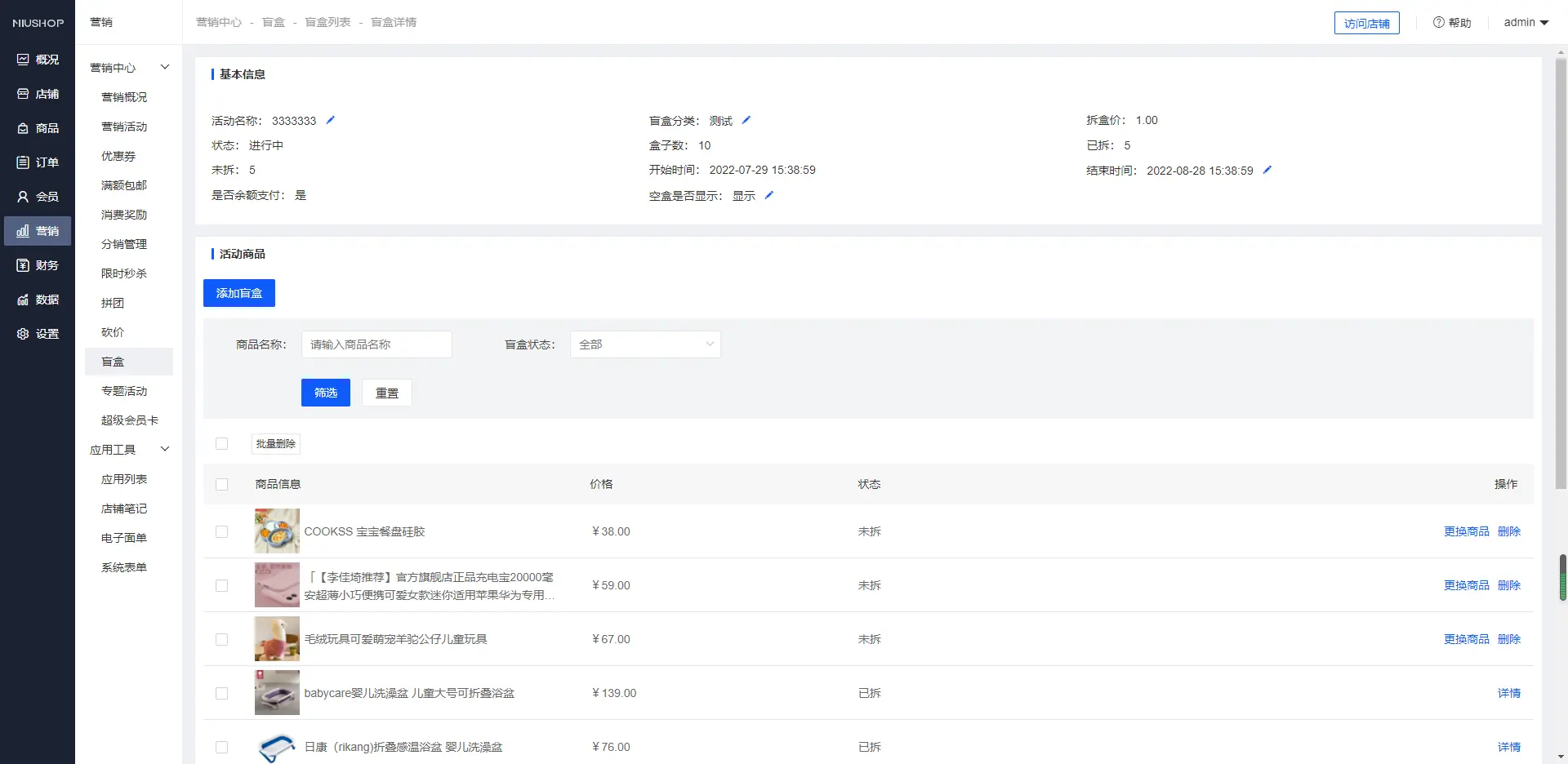Focus the 商品名称 search input field
The width and height of the screenshot is (1568, 764).
(376, 344)
